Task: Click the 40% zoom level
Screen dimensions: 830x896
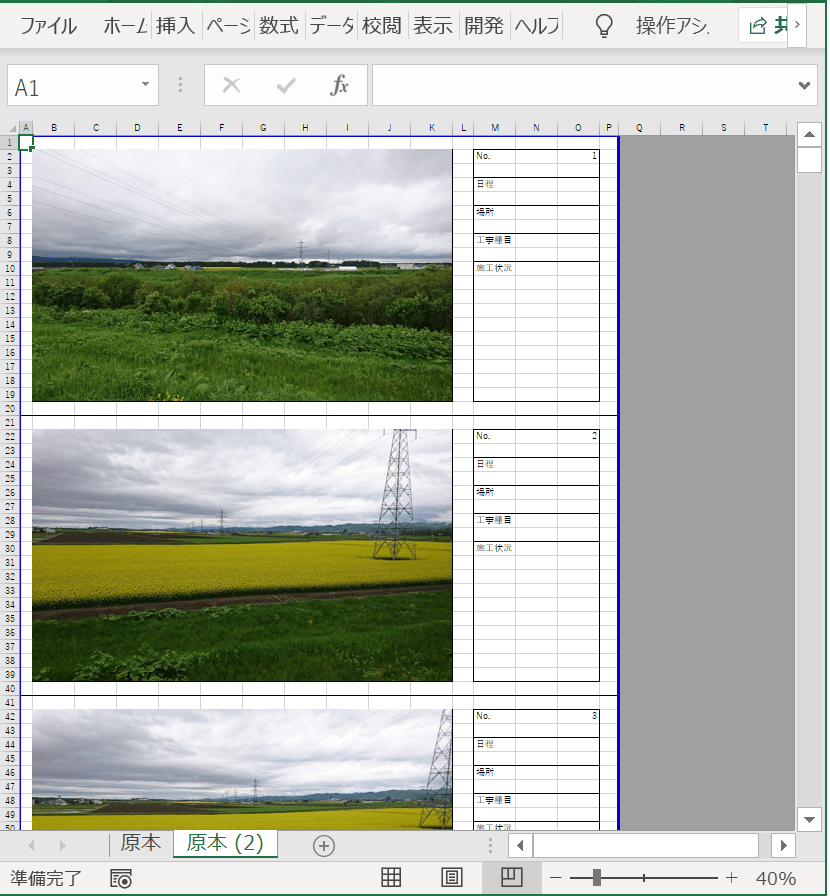Action: click(776, 878)
